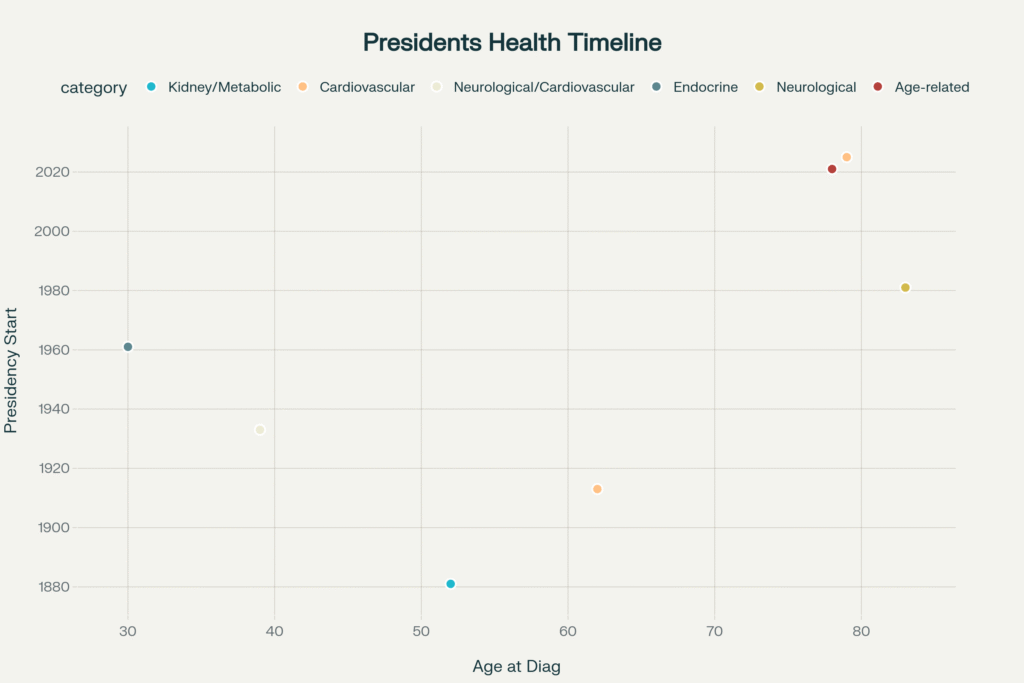Select the Neurological point near 1980

pos(905,288)
